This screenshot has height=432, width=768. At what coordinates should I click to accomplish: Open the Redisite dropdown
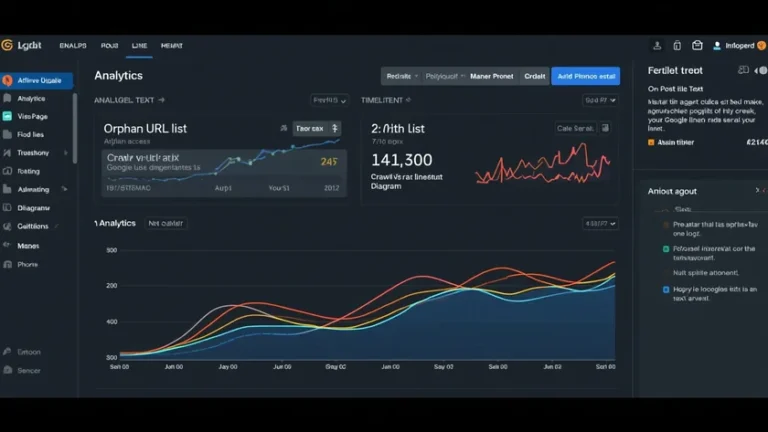point(402,76)
